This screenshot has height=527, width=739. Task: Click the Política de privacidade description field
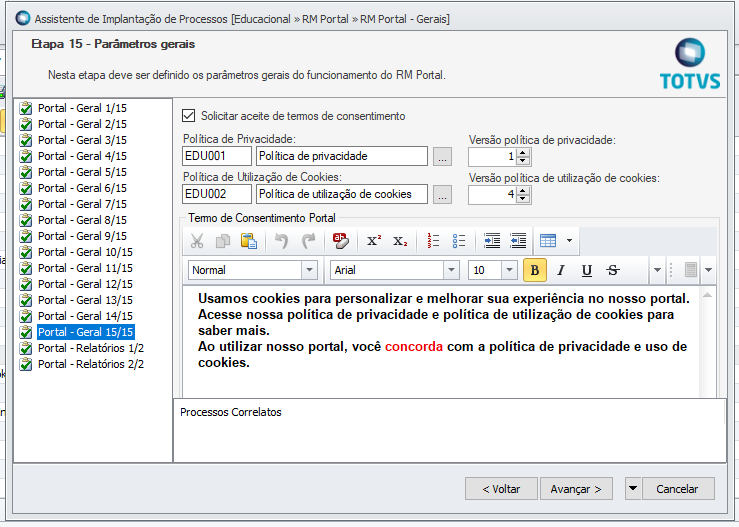pyautogui.click(x=342, y=156)
